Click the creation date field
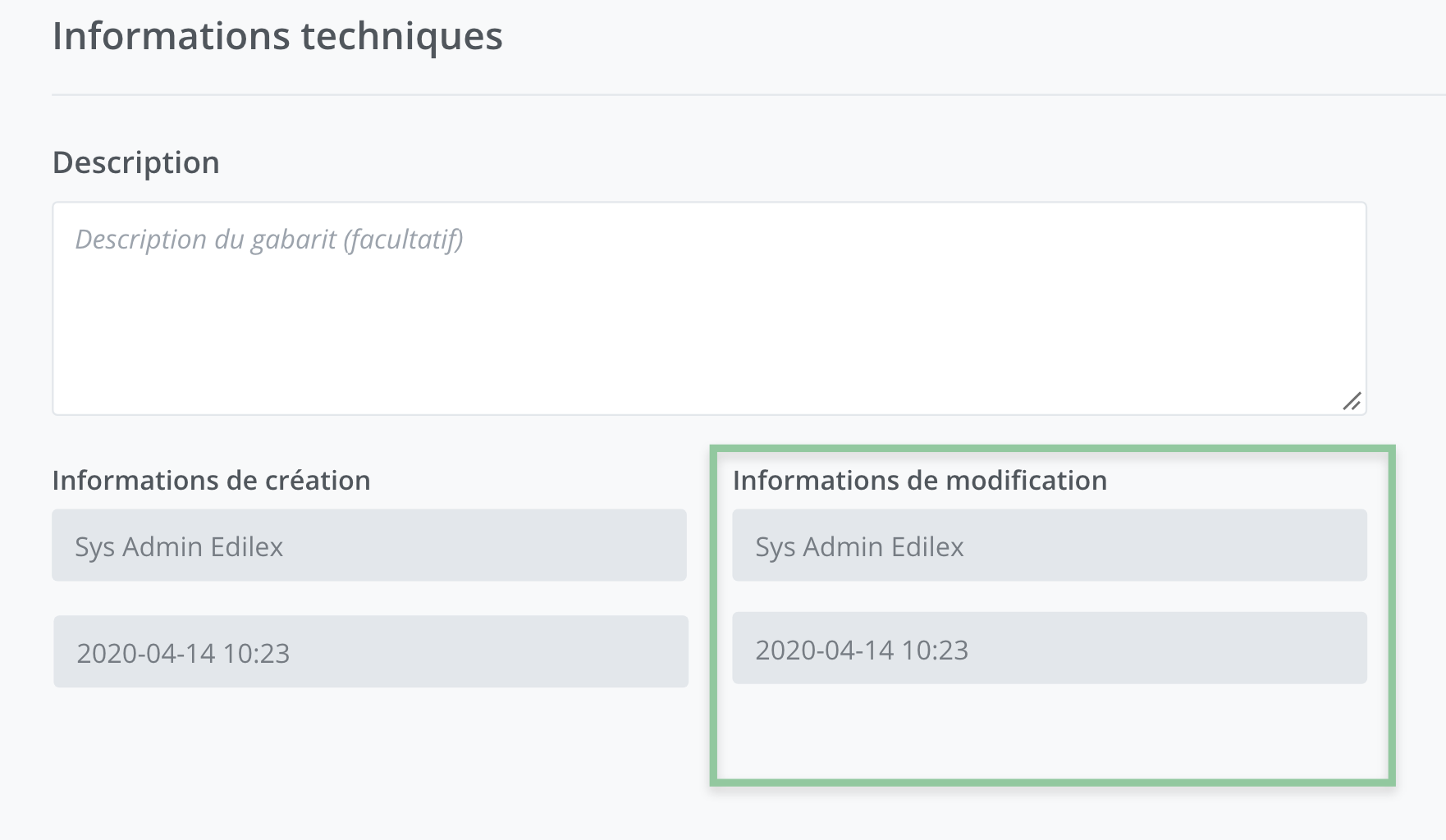The height and width of the screenshot is (840, 1446). (x=370, y=652)
